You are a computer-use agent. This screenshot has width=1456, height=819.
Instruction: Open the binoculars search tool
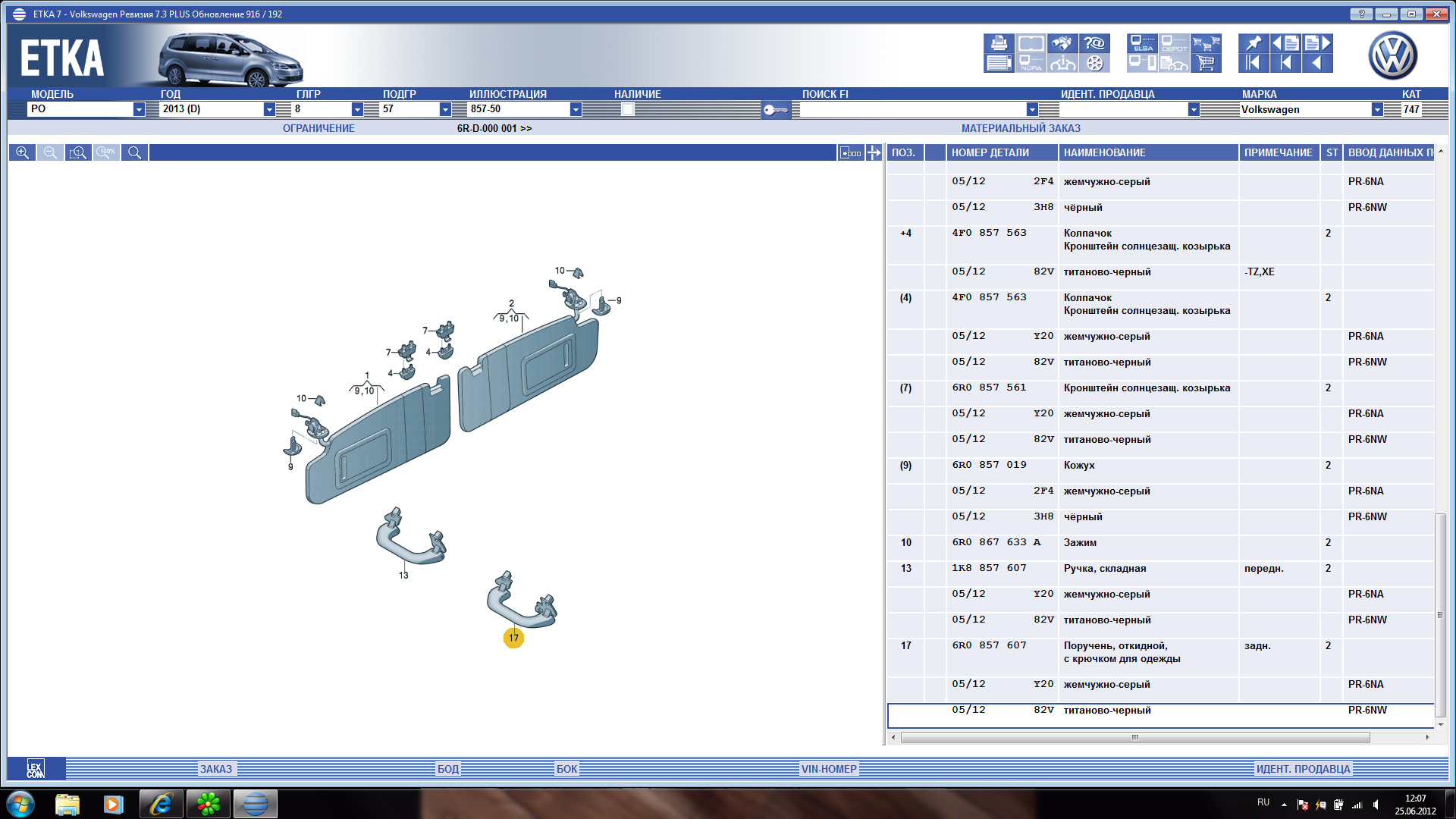[1062, 43]
